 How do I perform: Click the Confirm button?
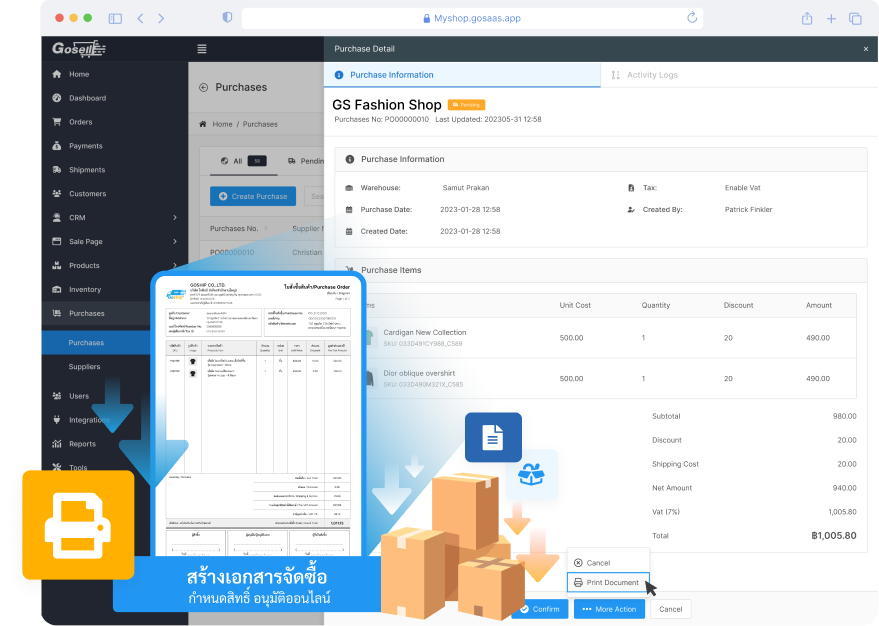coord(540,609)
